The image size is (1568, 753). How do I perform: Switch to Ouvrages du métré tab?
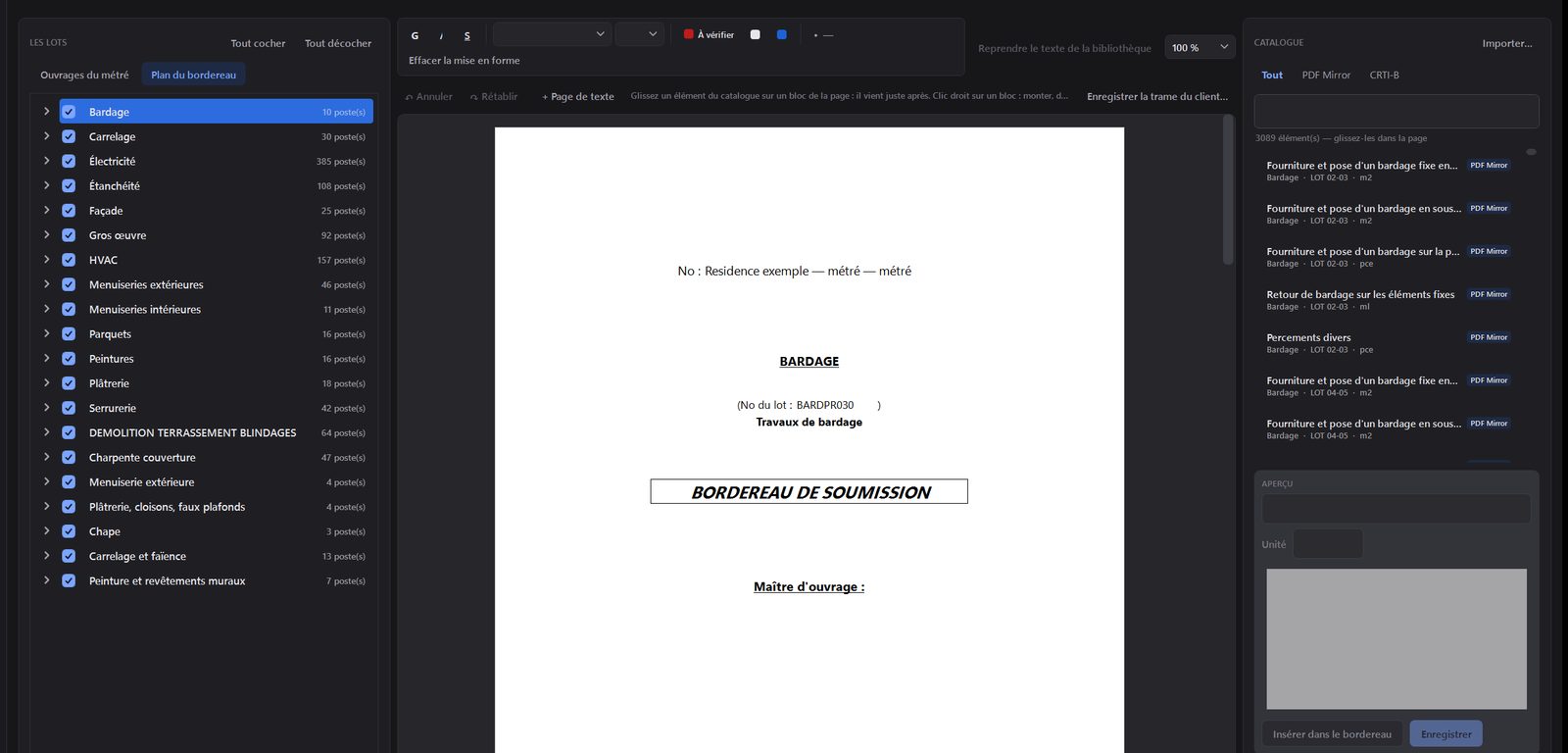[x=84, y=75]
